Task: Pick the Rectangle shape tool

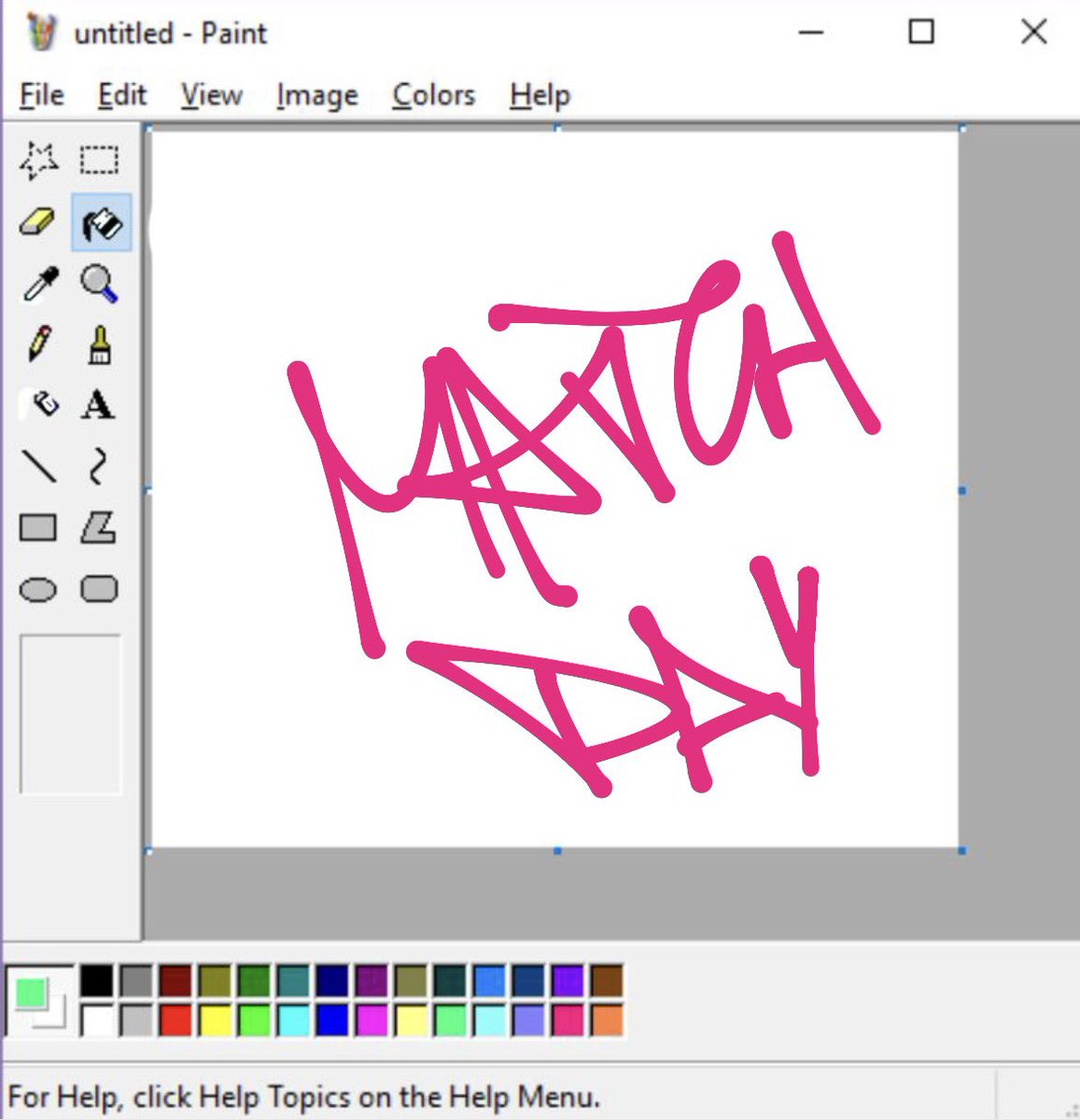Action: point(38,528)
